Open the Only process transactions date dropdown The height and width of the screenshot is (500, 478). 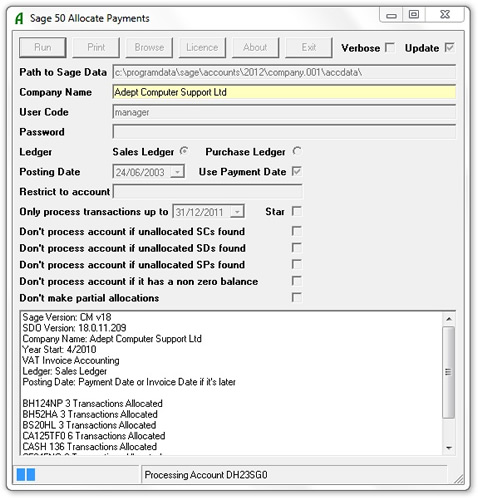click(x=237, y=212)
